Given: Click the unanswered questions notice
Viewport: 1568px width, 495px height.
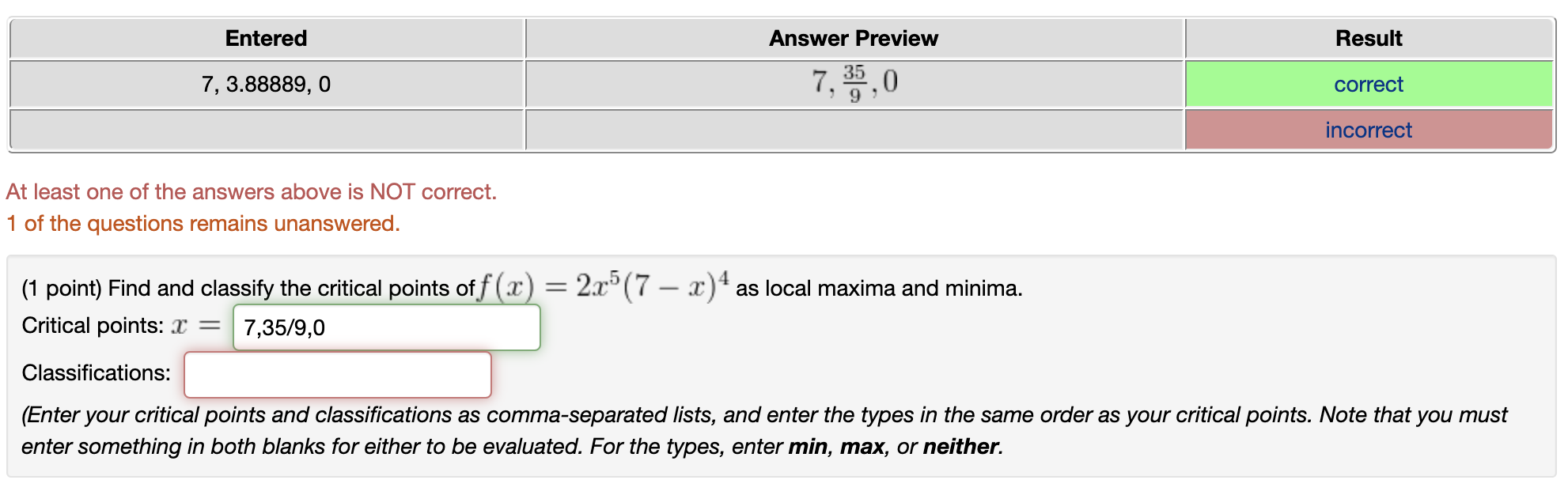Looking at the screenshot, I should 203,224.
